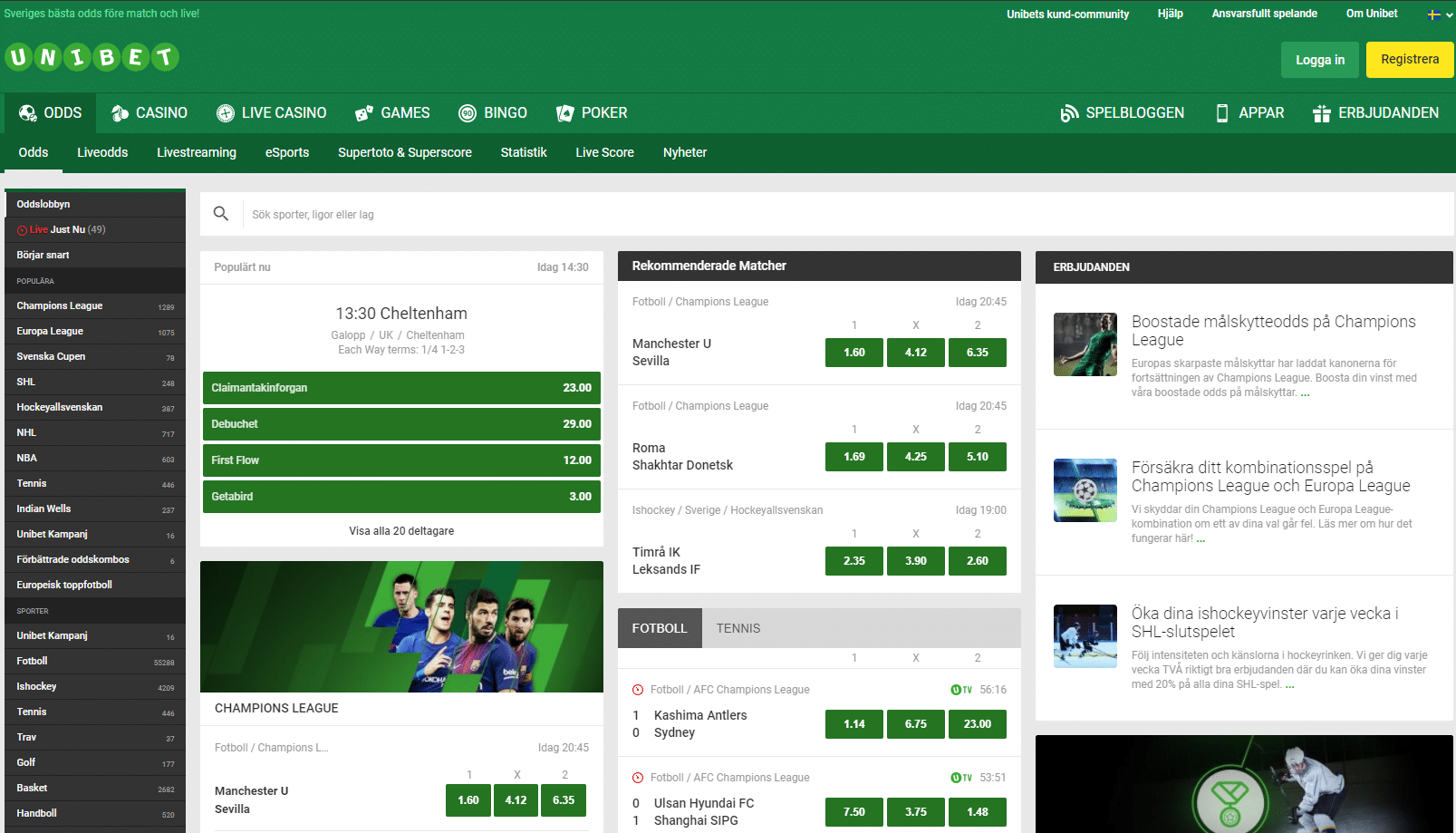Expand the boosted goalscorer offer ellipsis

[x=1305, y=393]
